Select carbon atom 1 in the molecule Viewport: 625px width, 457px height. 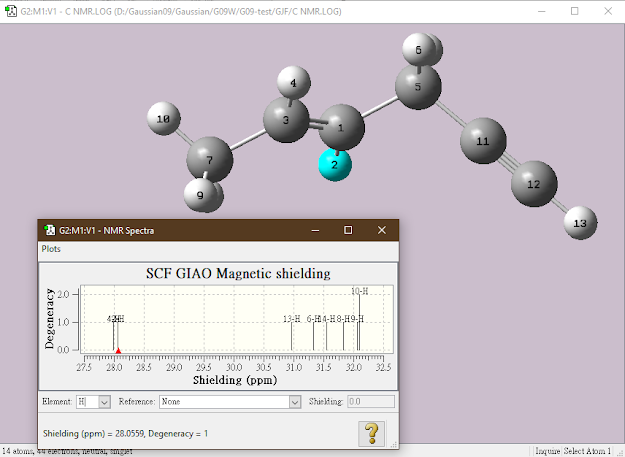(x=341, y=127)
